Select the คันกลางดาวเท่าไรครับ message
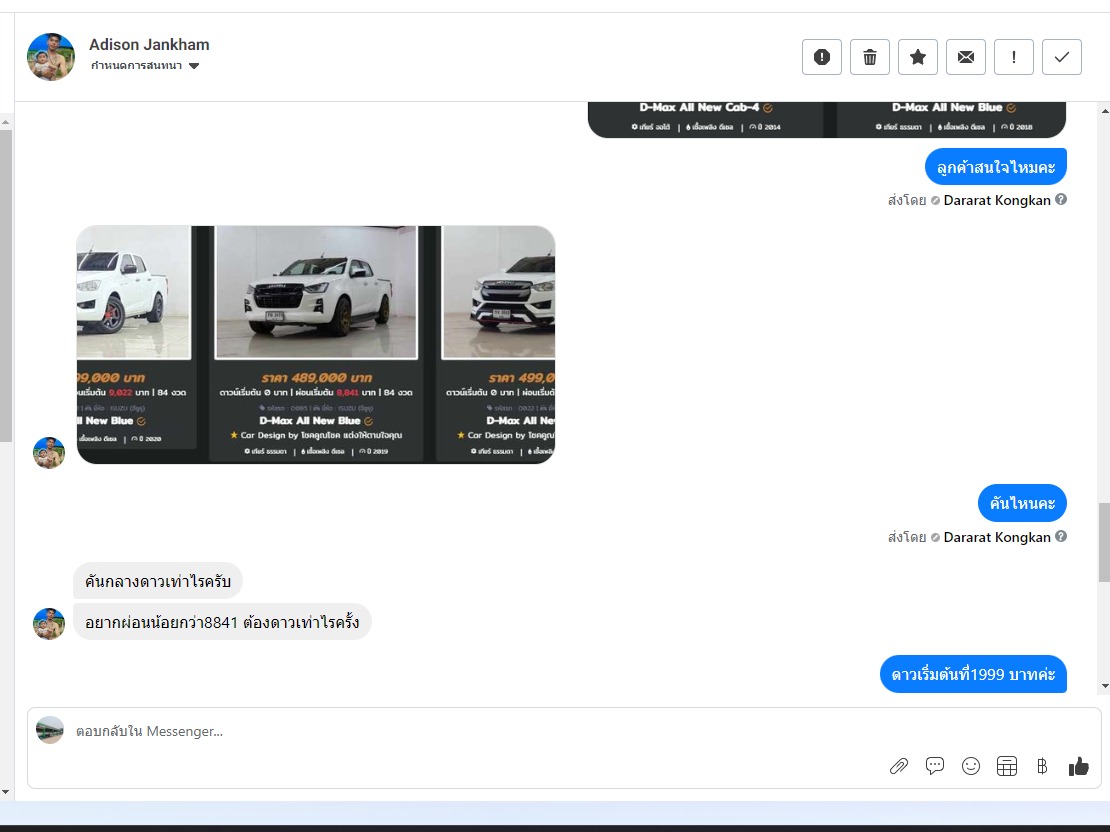This screenshot has width=1110, height=832. point(157,581)
